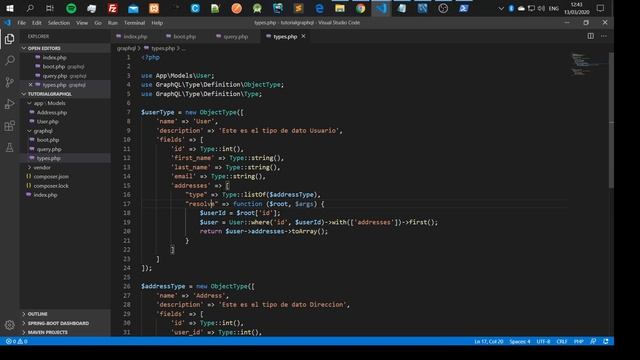Split the editor to the right
This screenshot has width=640, height=360.
tap(590, 36)
